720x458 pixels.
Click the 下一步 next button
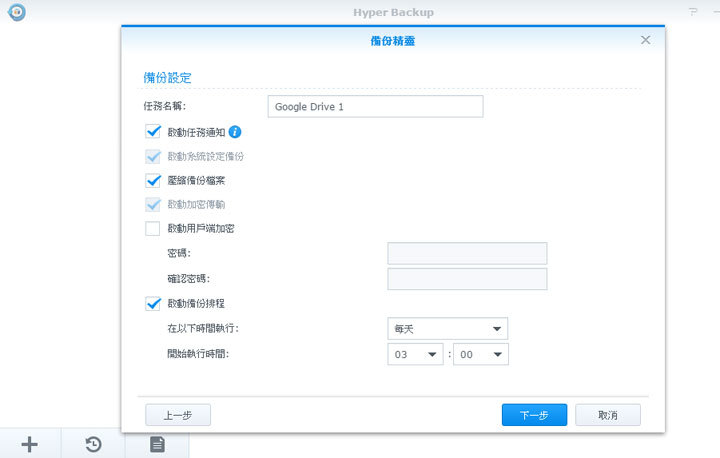click(534, 415)
